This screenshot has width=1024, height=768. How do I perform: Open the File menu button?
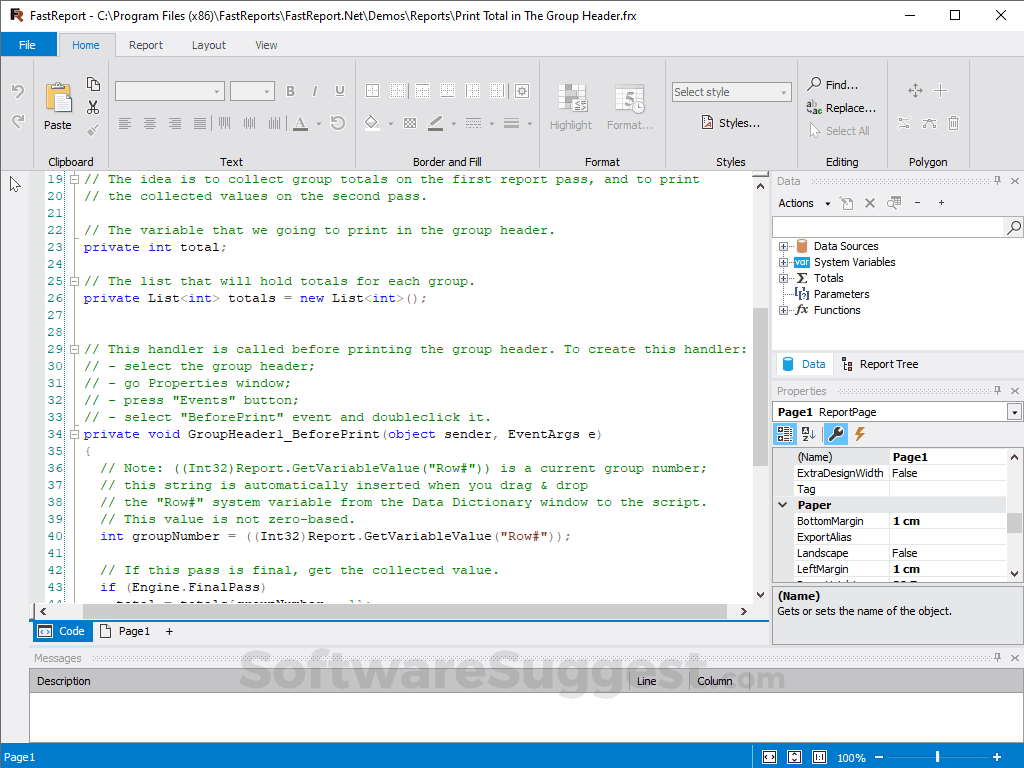pos(28,45)
